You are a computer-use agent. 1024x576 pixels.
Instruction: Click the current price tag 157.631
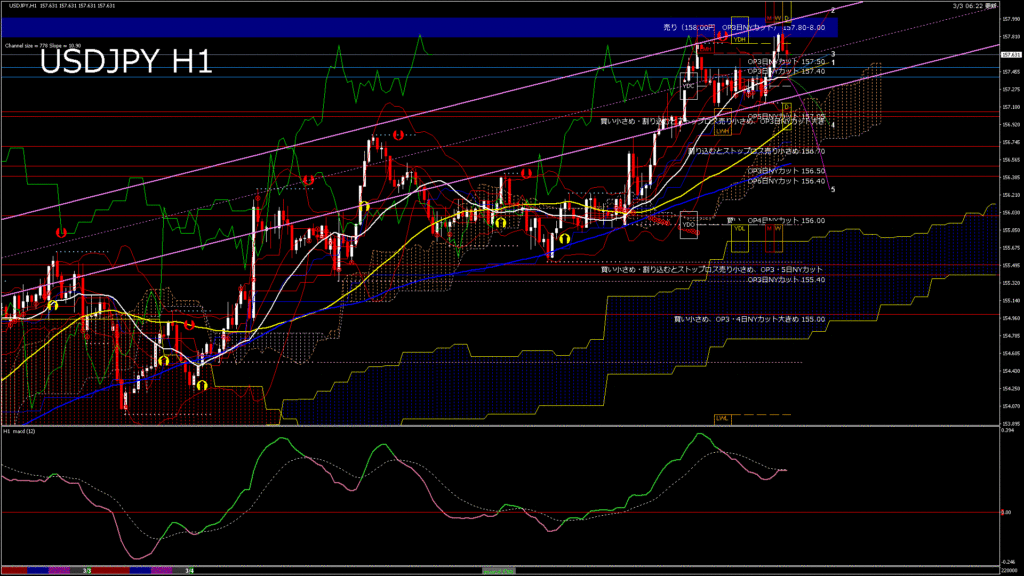click(x=1010, y=55)
